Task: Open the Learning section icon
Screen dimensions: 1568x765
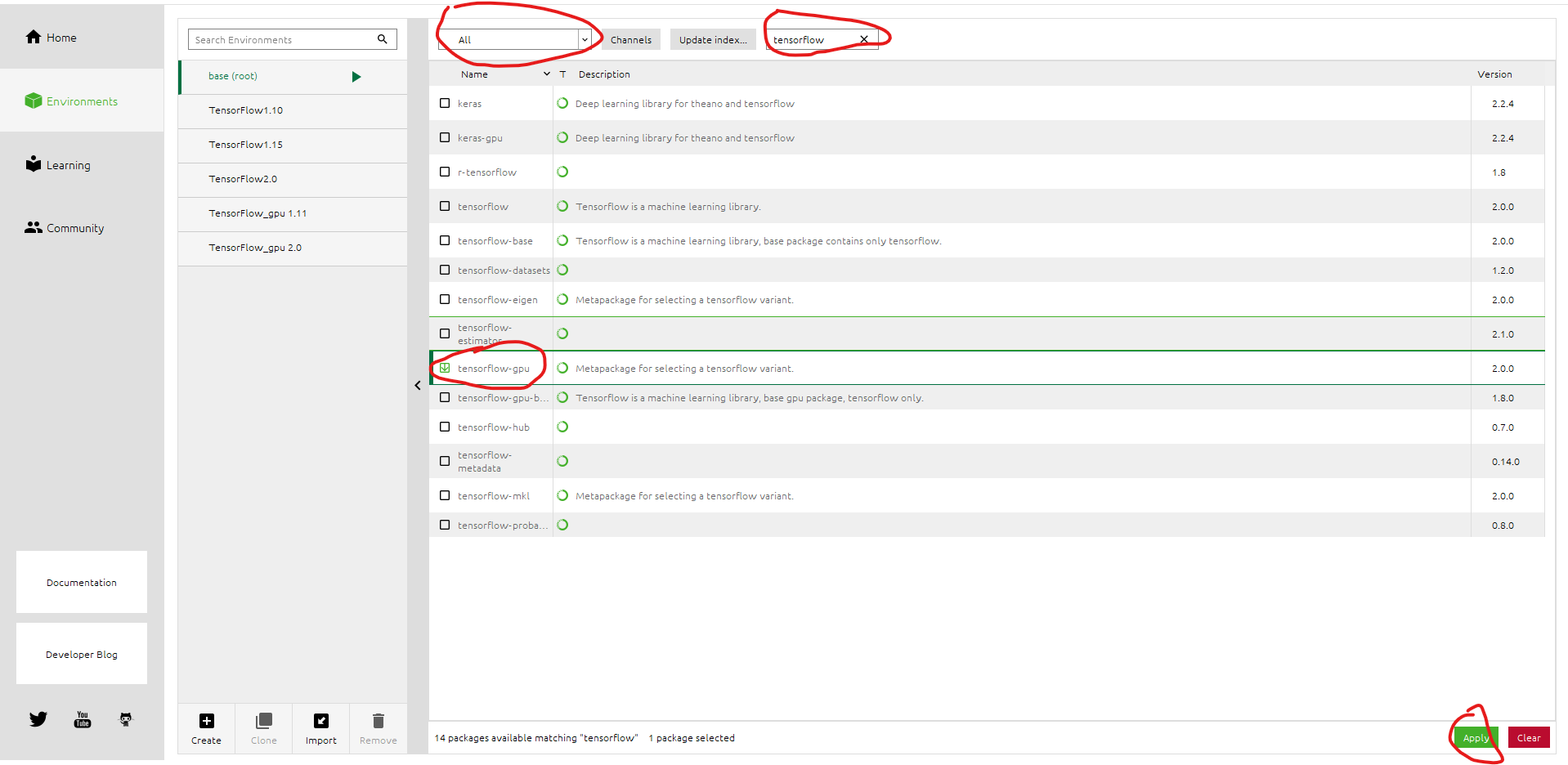Action: 34,163
